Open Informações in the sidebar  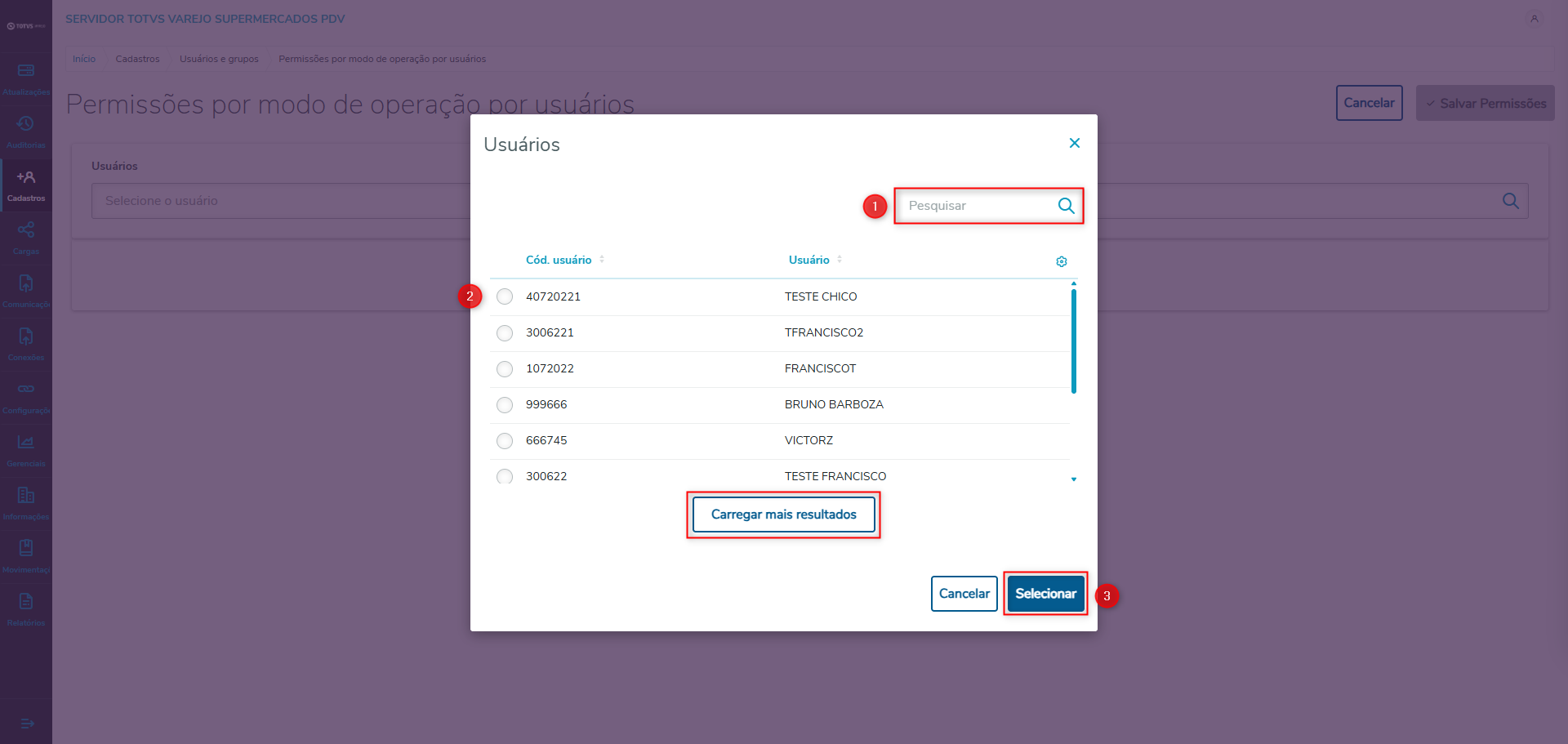26,504
